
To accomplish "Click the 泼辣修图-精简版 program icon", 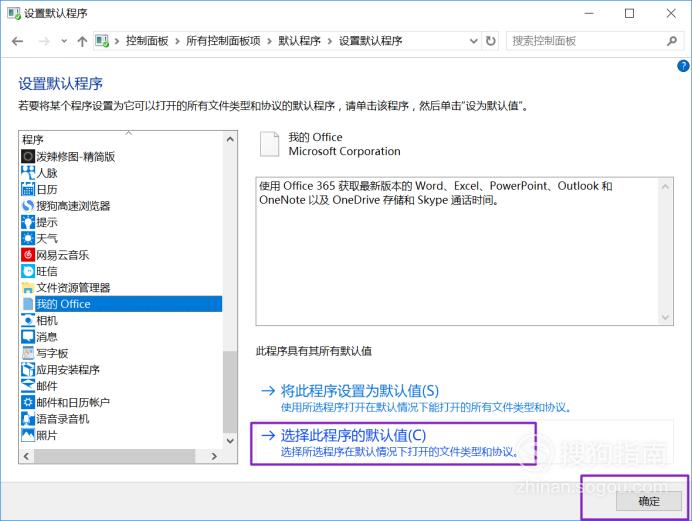I will pyautogui.click(x=28, y=156).
